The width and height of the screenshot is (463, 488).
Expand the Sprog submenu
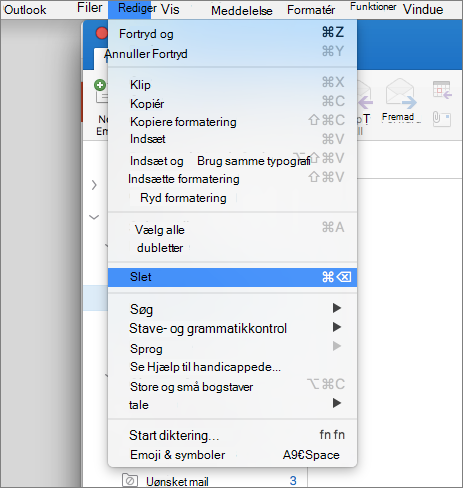[x=232, y=348]
